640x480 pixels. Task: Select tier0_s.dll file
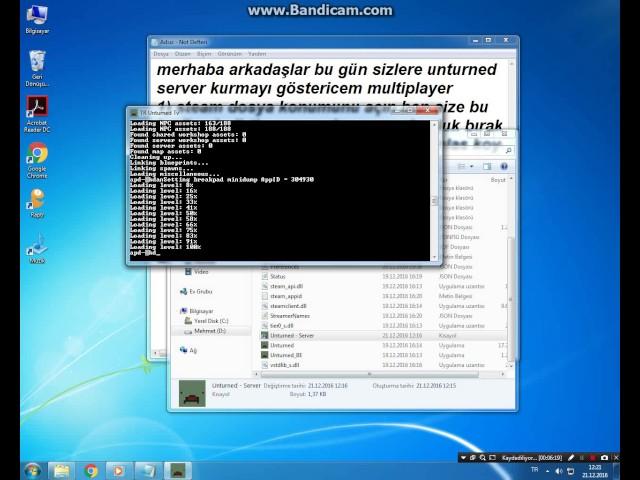tap(383, 326)
